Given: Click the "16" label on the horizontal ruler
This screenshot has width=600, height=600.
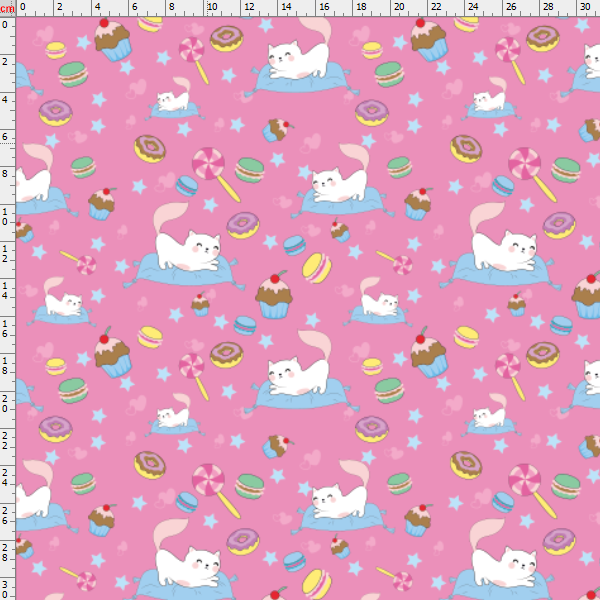Looking at the screenshot, I should [x=324, y=7].
